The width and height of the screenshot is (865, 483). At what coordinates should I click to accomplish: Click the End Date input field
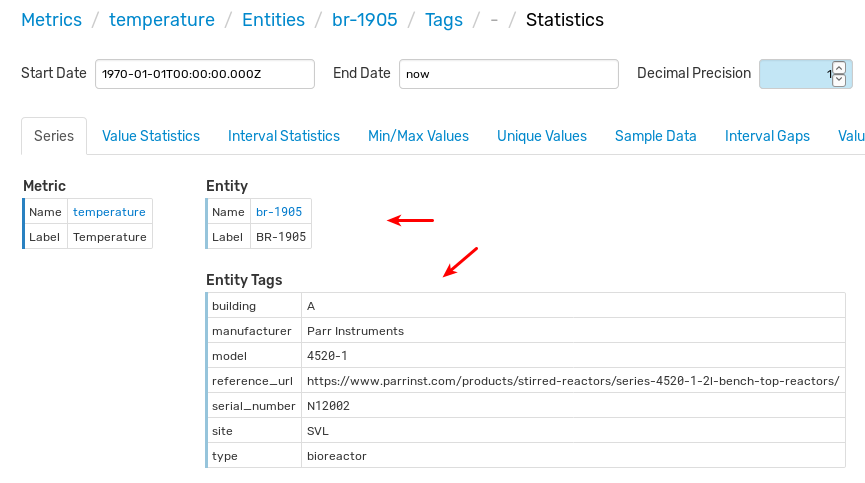coord(509,74)
